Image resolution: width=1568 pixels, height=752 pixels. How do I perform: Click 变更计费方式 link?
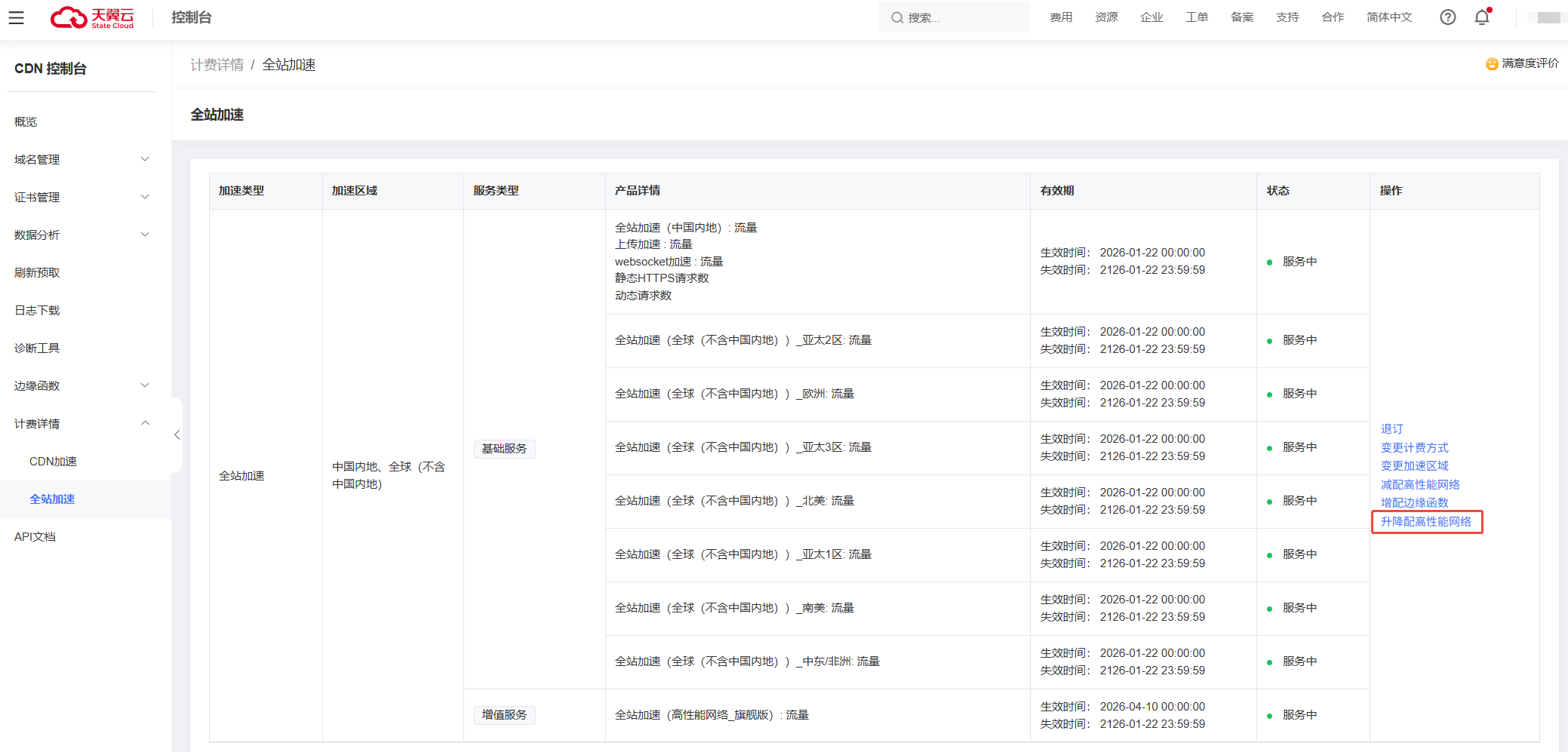click(1414, 448)
